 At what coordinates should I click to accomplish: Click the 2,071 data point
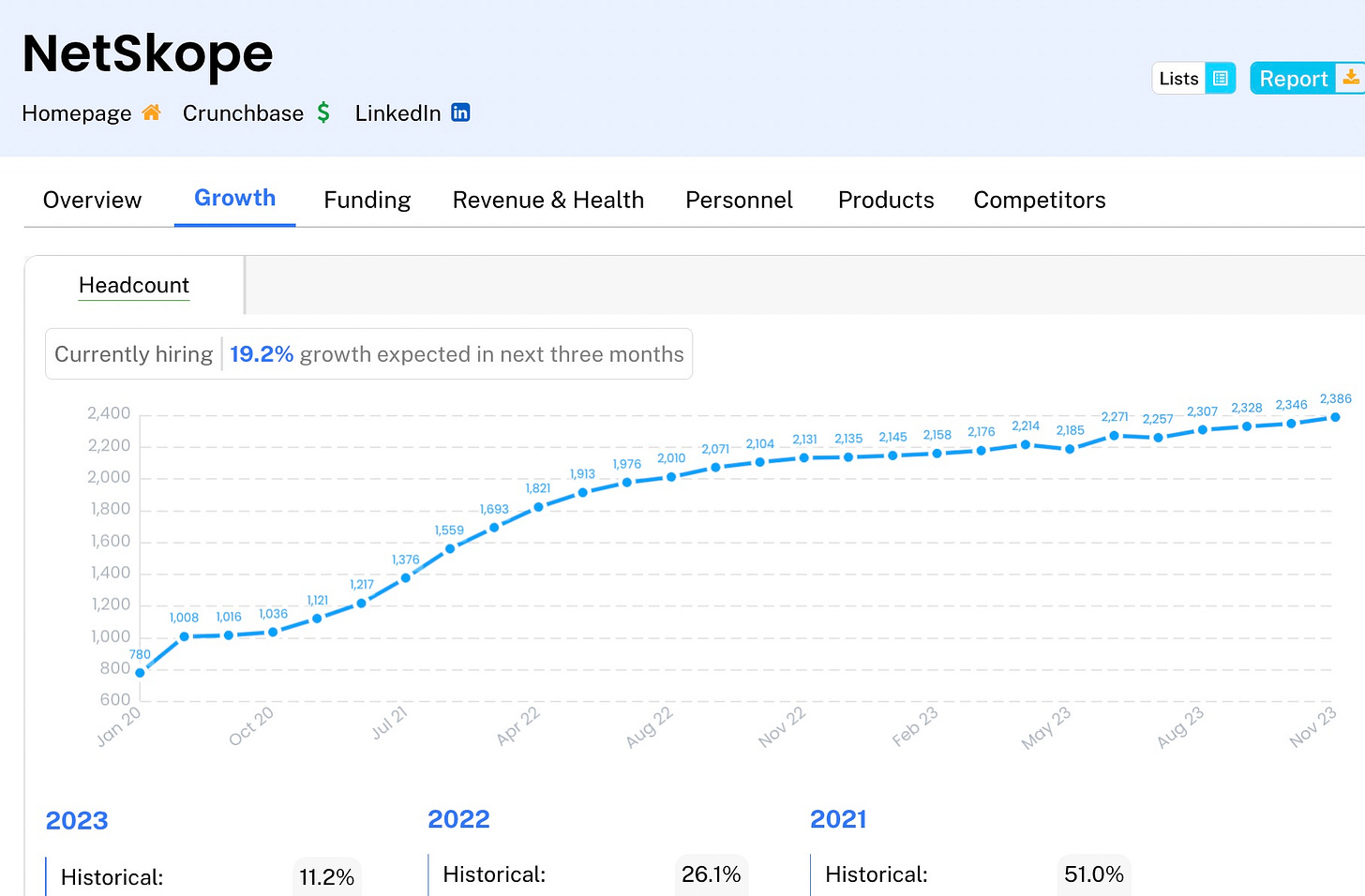click(x=715, y=467)
